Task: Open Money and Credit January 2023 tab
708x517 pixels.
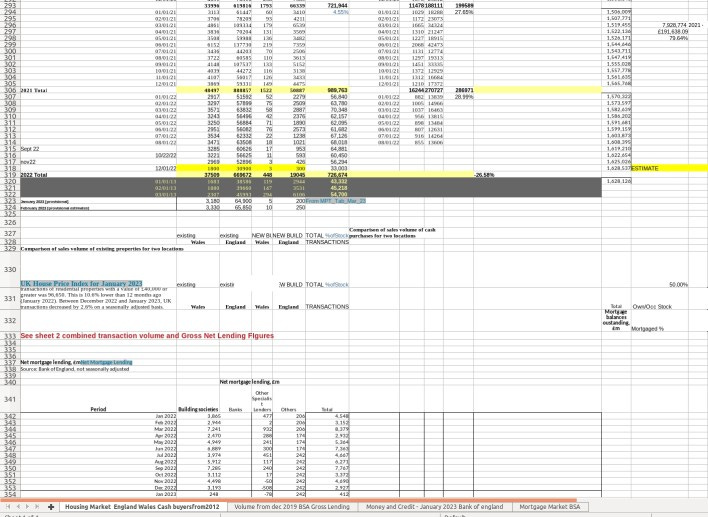Action: coord(434,507)
